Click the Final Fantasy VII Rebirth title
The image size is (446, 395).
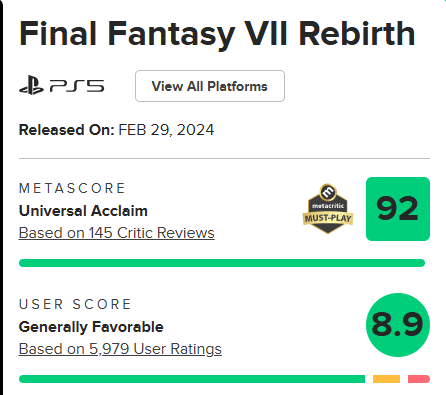(x=217, y=34)
